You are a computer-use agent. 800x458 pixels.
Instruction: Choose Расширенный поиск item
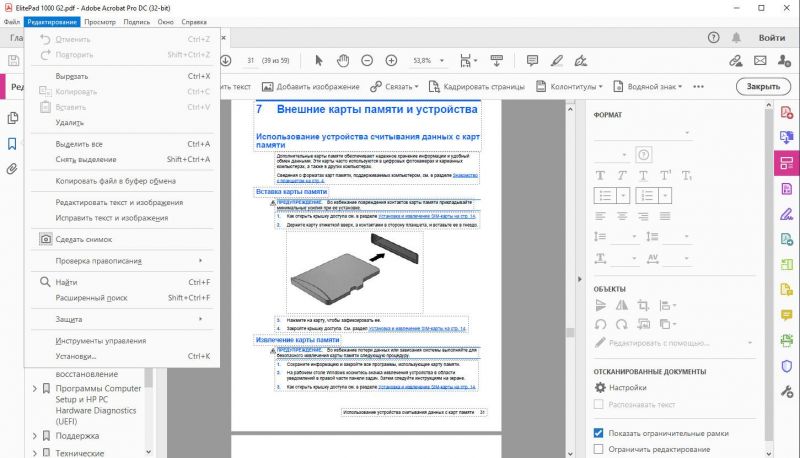click(x=122, y=298)
